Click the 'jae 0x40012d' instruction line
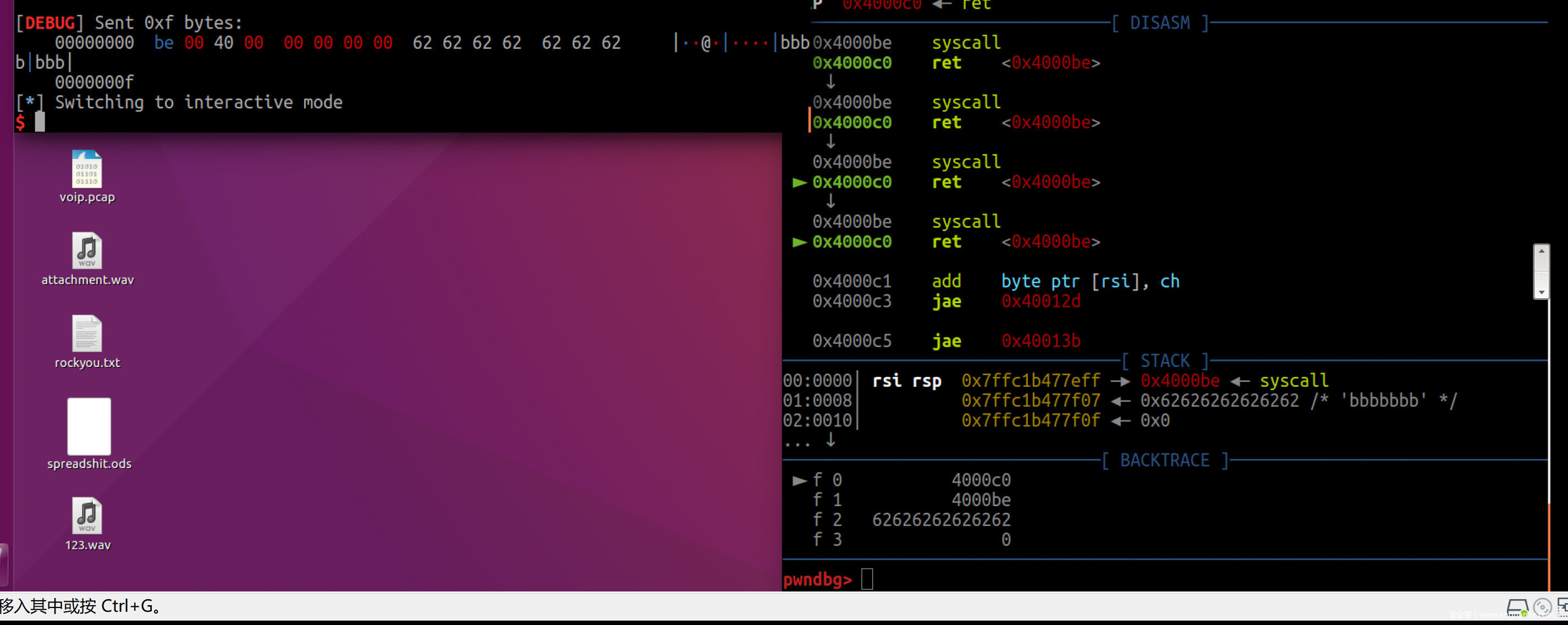 coord(1006,301)
